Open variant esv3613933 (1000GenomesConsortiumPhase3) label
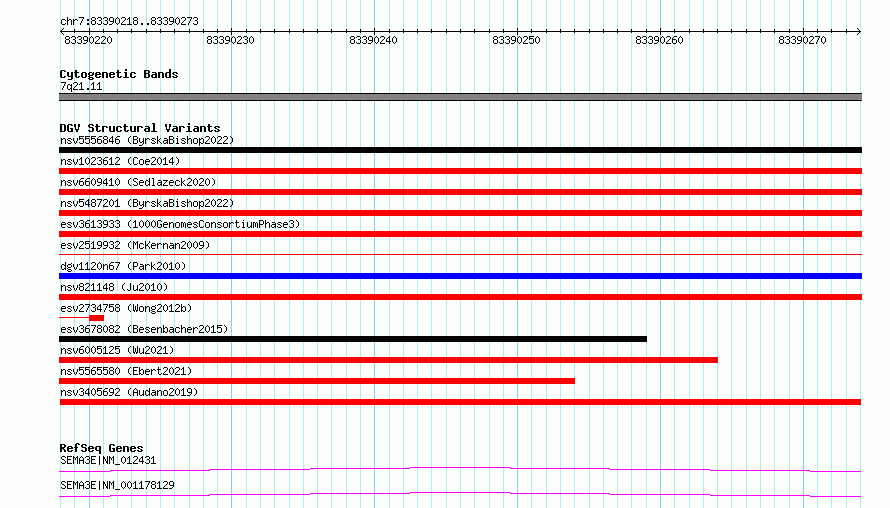This screenshot has width=890, height=508. (180, 224)
